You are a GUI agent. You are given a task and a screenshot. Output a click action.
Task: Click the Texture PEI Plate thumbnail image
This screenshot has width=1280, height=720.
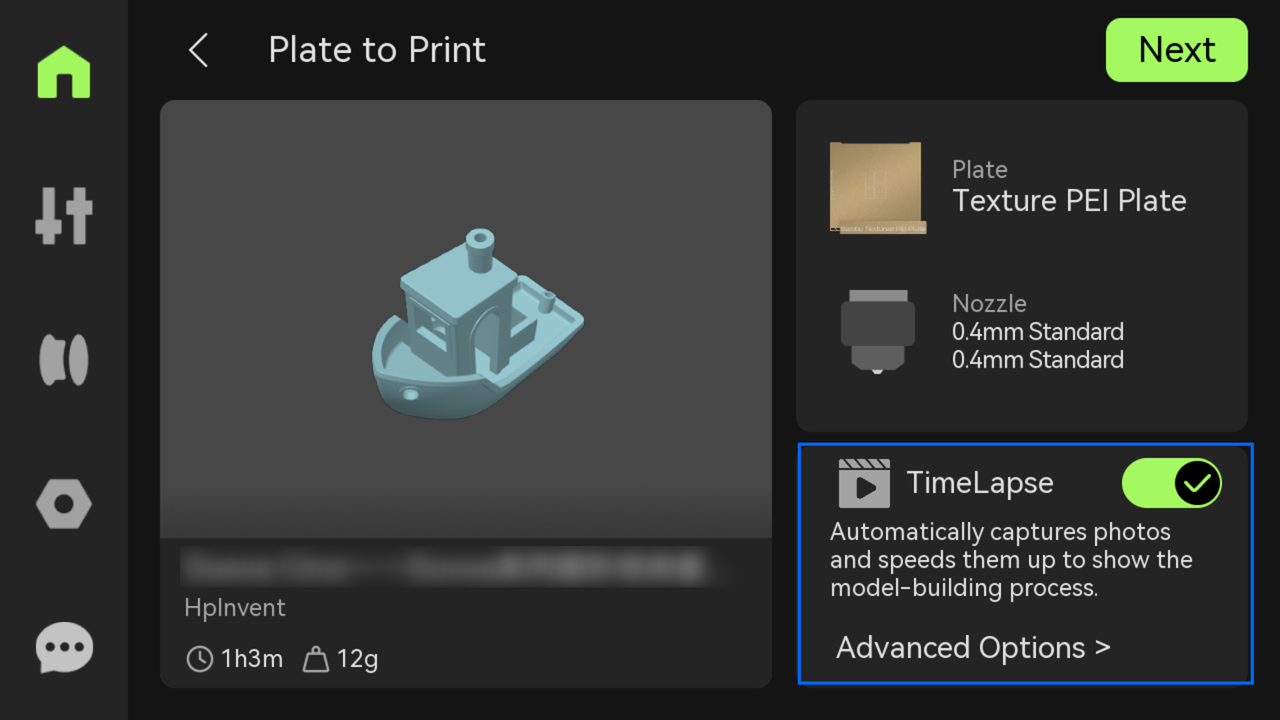pos(878,187)
